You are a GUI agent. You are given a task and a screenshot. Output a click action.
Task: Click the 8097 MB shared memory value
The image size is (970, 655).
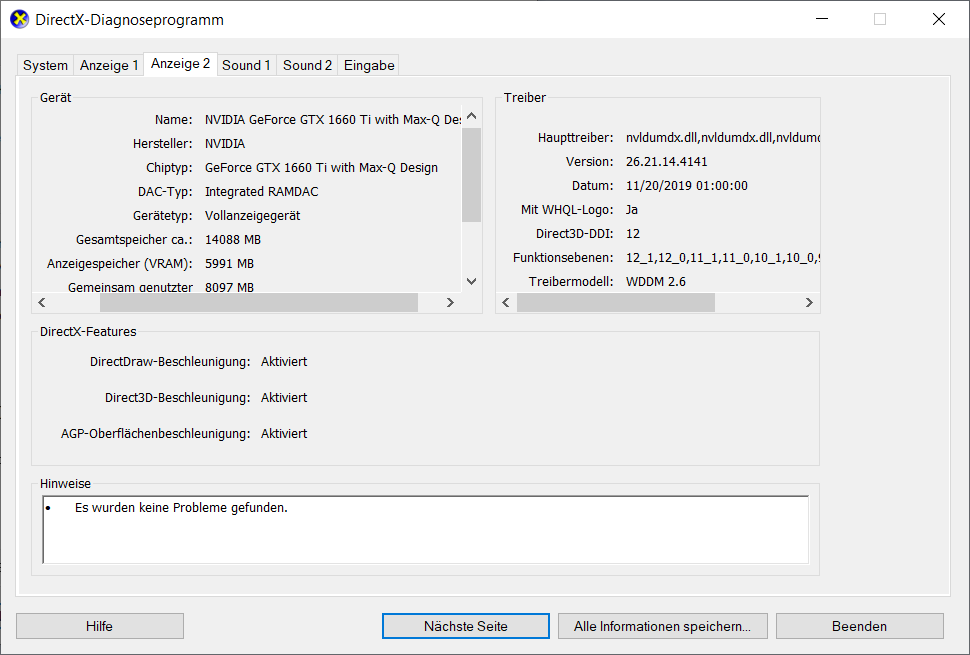pos(230,288)
